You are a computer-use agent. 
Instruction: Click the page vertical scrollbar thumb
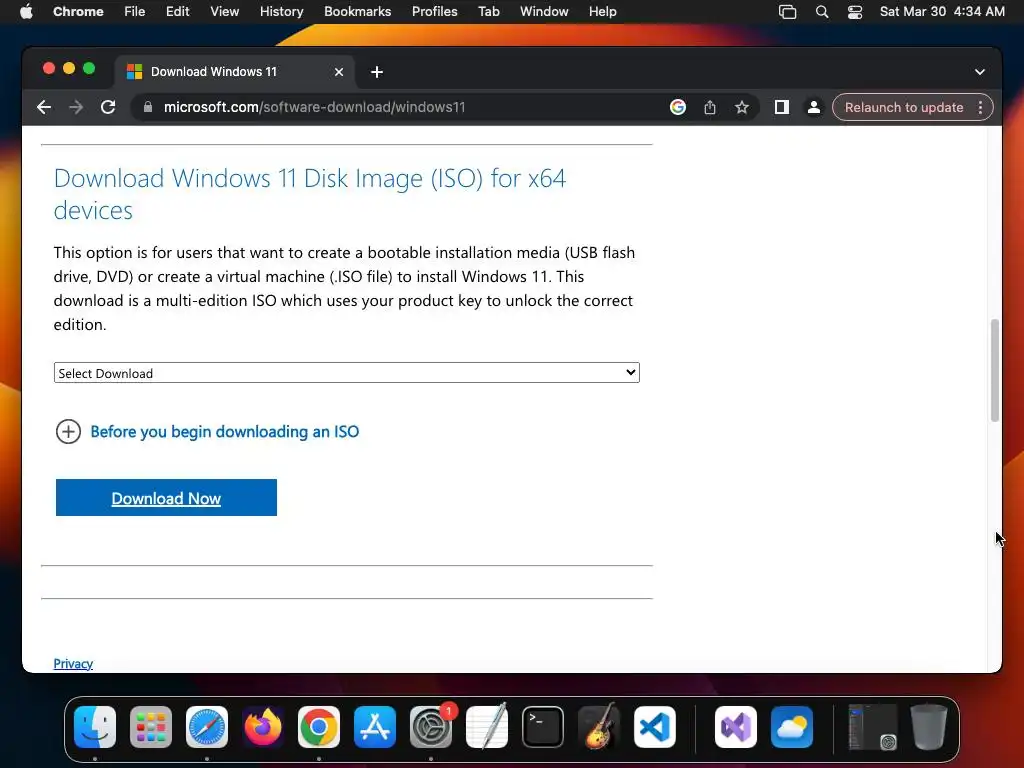click(x=995, y=370)
